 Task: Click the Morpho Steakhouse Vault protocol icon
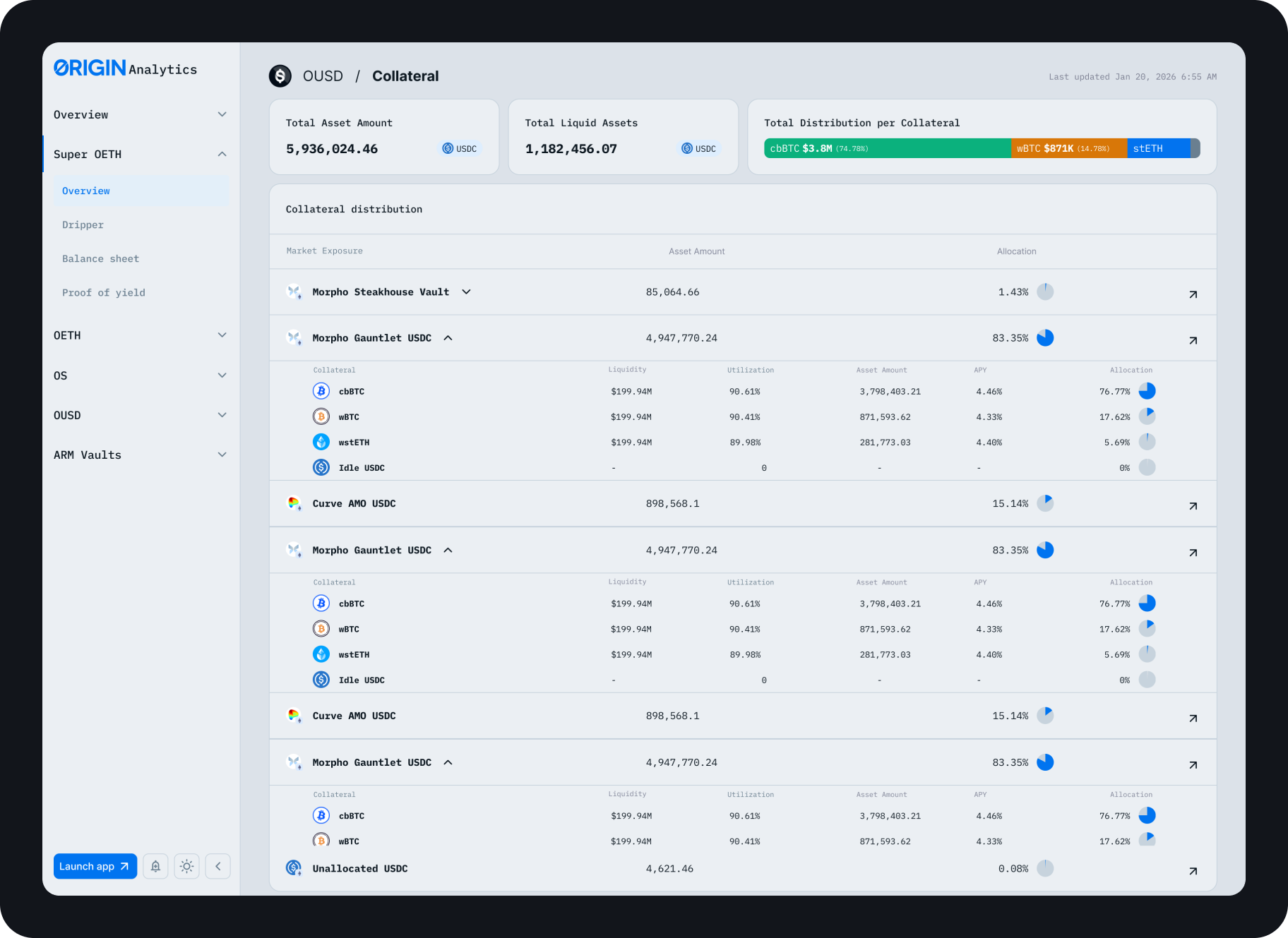(294, 291)
